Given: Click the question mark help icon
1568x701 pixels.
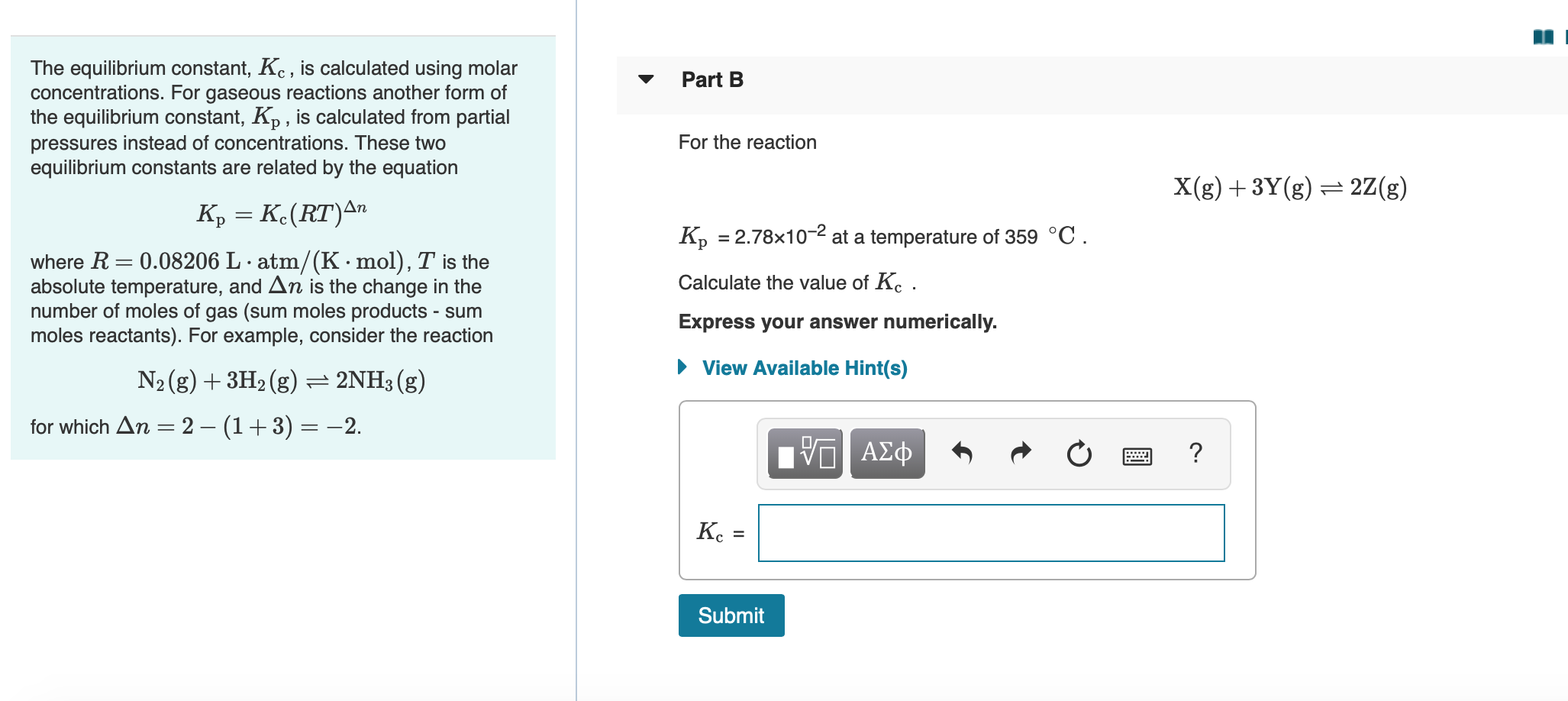Looking at the screenshot, I should 1195,452.
